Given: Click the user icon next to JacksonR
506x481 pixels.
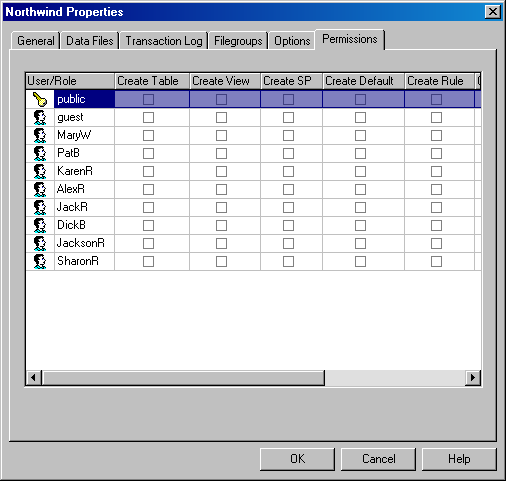Looking at the screenshot, I should point(40,243).
